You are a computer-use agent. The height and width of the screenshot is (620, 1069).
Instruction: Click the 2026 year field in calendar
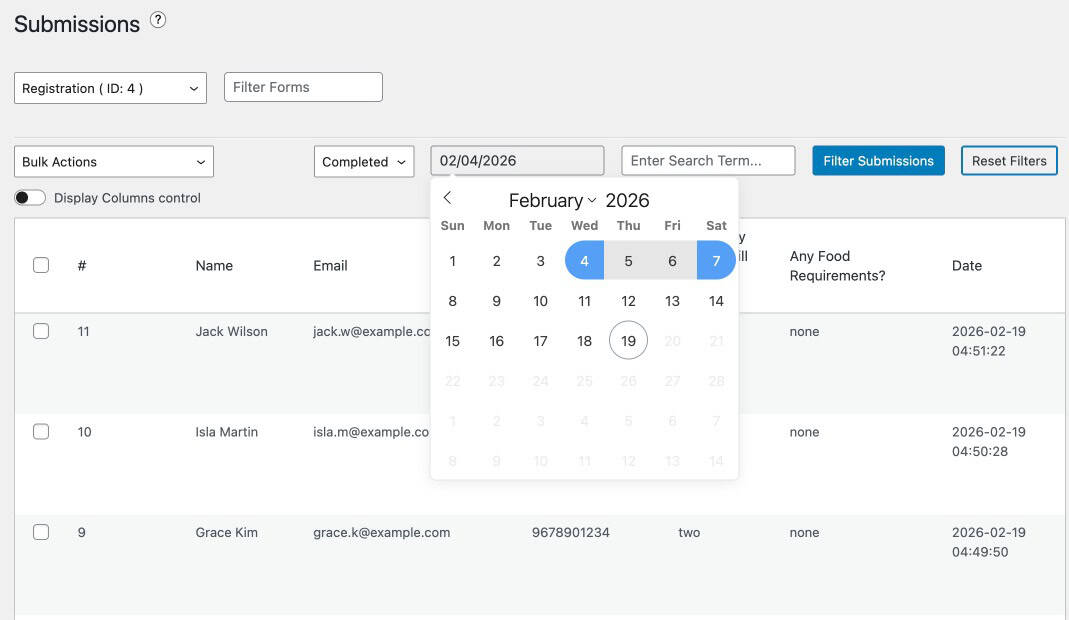point(627,201)
